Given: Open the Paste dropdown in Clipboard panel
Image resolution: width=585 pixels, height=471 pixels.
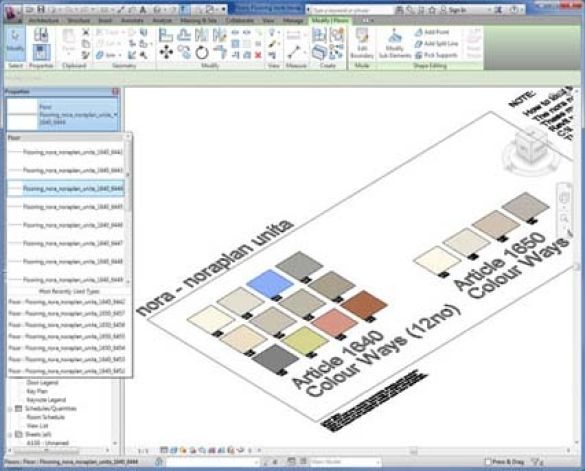Looking at the screenshot, I should tap(69, 54).
